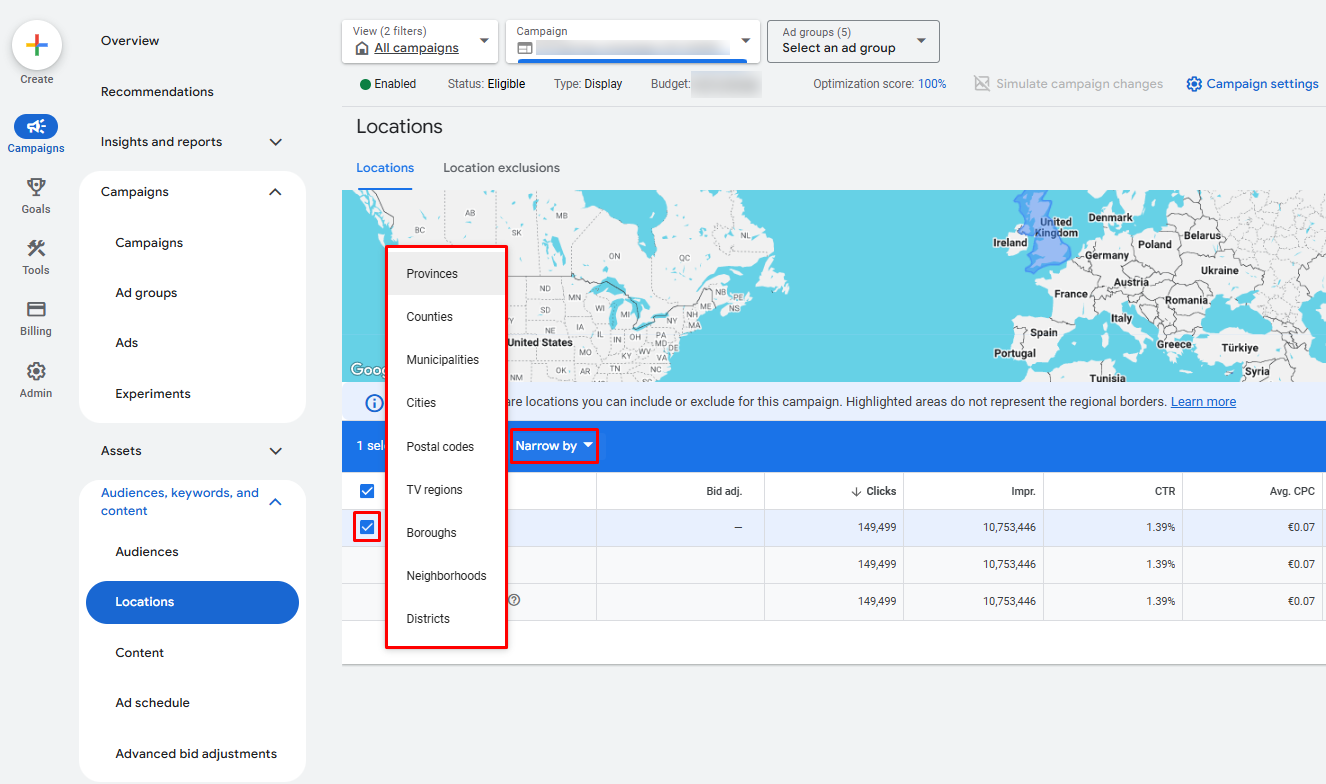Image resolution: width=1326 pixels, height=784 pixels.
Task: Open Campaigns sub-item in sidebar
Action: tap(149, 243)
